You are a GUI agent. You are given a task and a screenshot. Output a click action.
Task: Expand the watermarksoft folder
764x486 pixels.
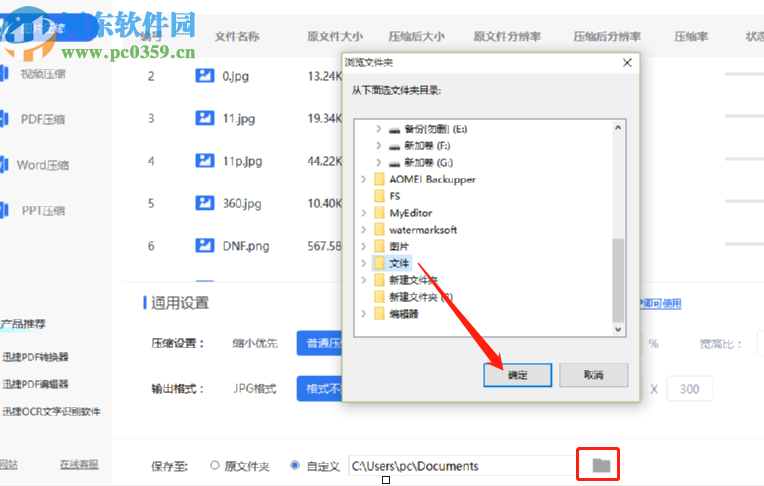[x=363, y=230]
